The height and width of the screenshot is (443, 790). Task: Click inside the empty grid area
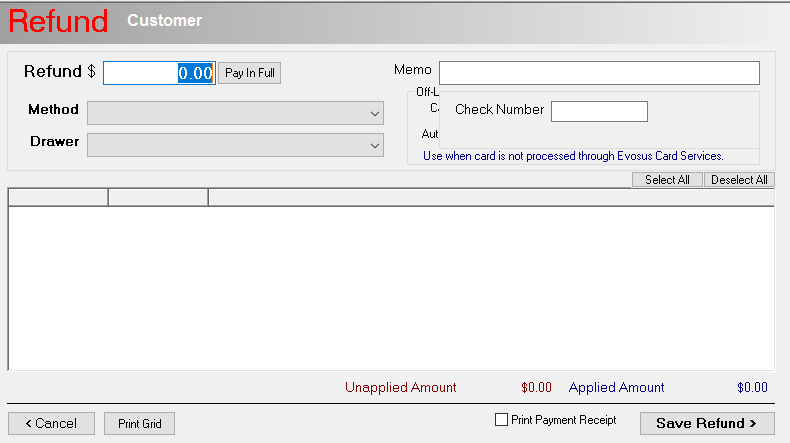(x=390, y=288)
